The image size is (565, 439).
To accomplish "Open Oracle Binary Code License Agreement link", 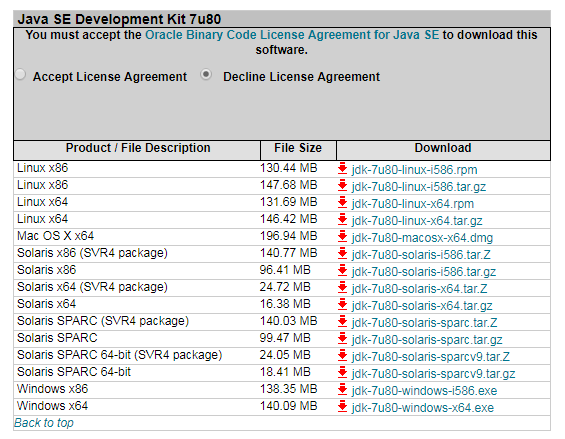I will pos(292,35).
